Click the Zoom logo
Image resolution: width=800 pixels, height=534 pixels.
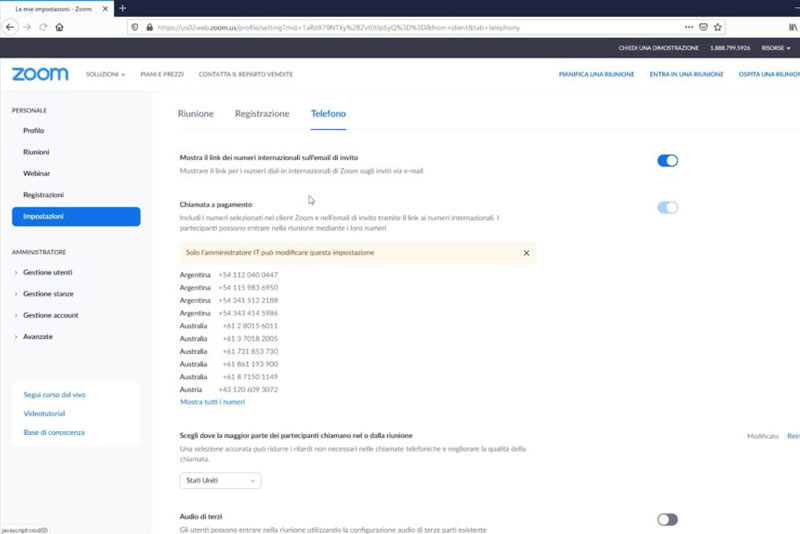[40, 74]
